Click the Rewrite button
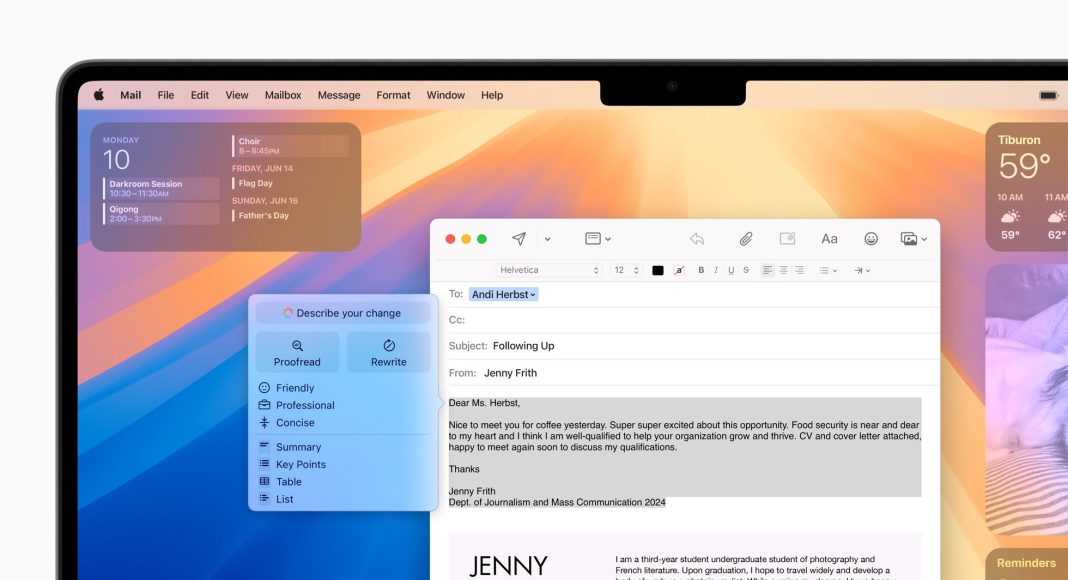1068x580 pixels. (388, 353)
